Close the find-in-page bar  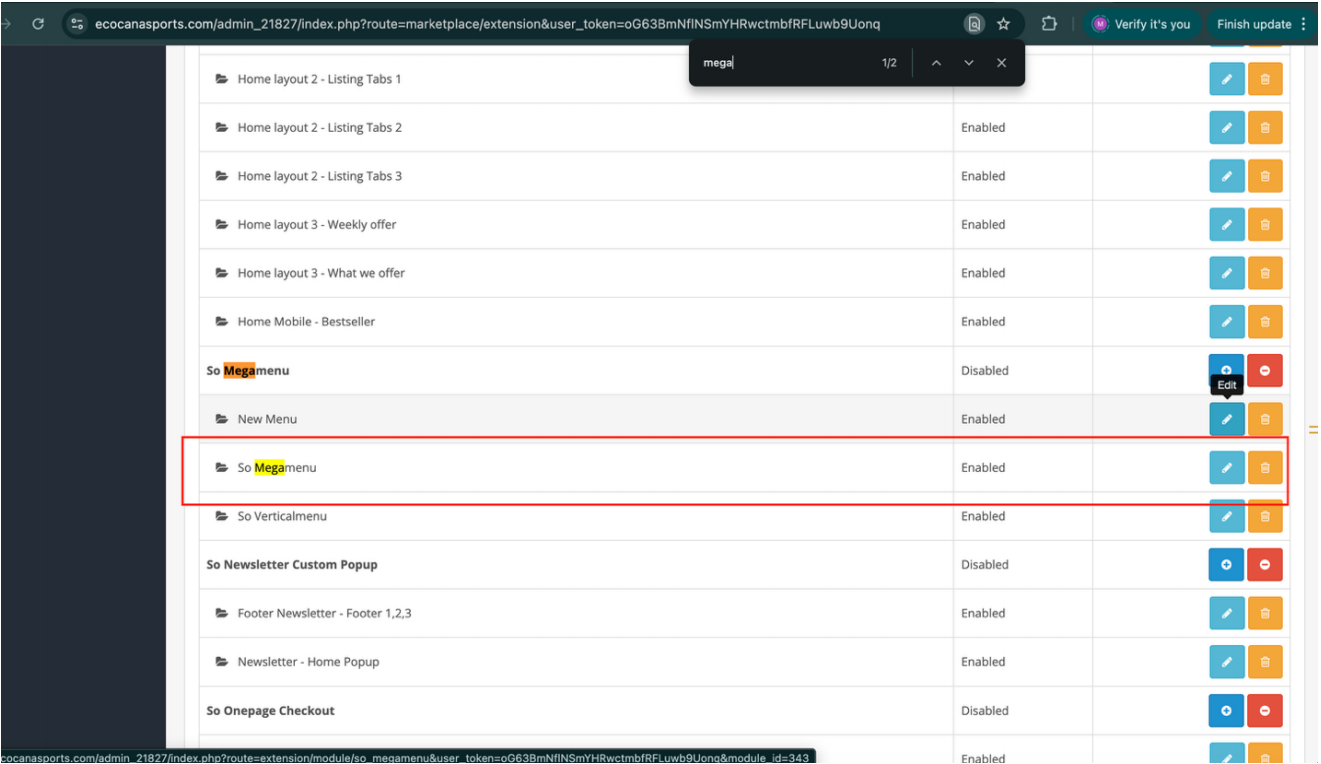coord(1001,63)
